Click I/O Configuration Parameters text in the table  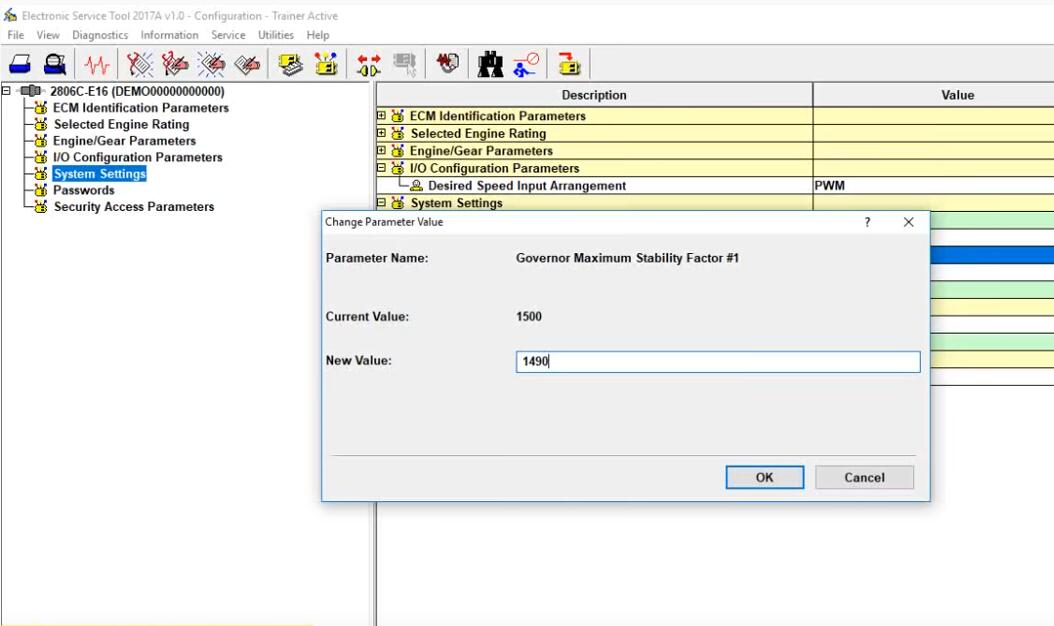coord(494,168)
